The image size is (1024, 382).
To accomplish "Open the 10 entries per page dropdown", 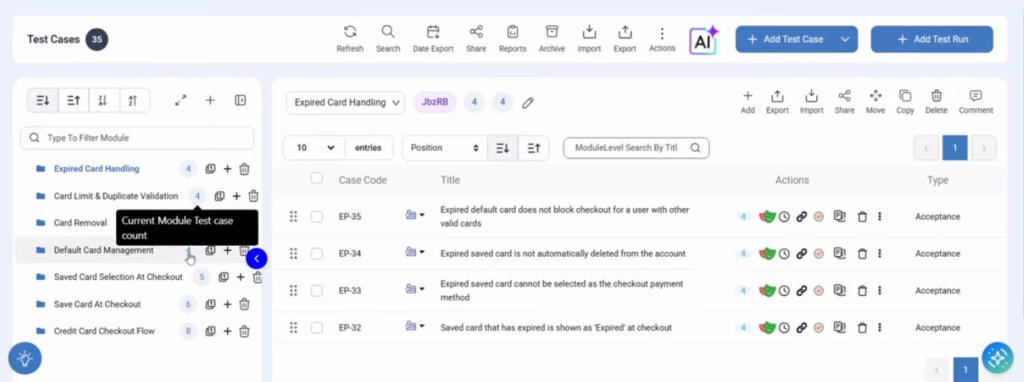I will pyautogui.click(x=314, y=148).
